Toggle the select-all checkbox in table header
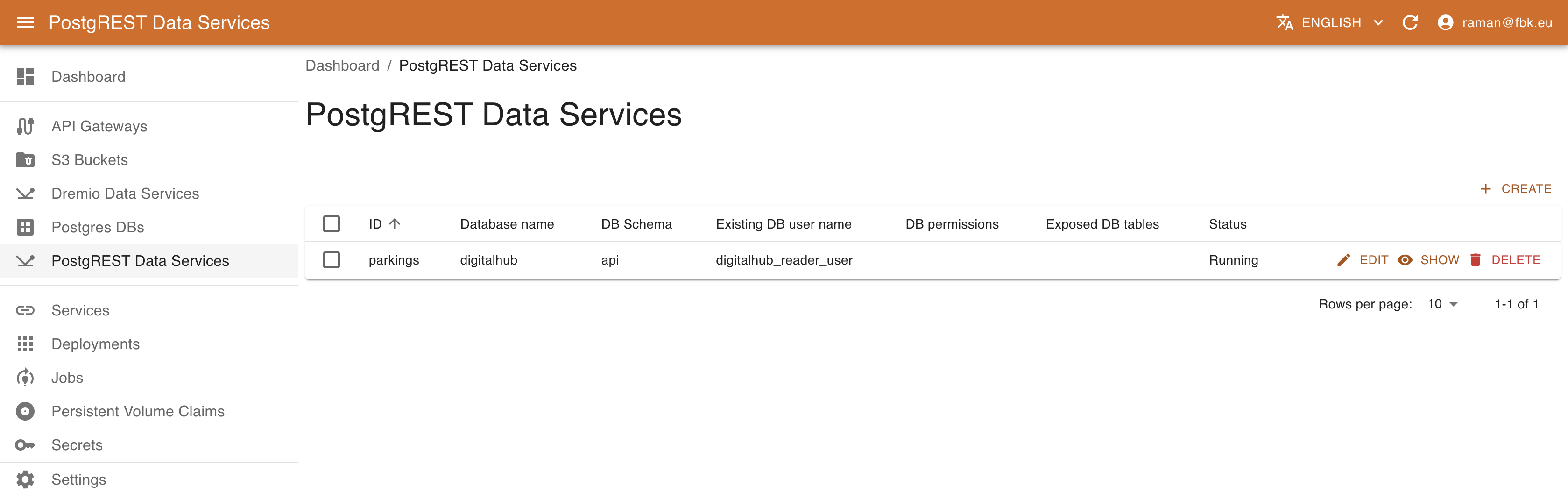Viewport: 1568px width, 501px height. [331, 224]
